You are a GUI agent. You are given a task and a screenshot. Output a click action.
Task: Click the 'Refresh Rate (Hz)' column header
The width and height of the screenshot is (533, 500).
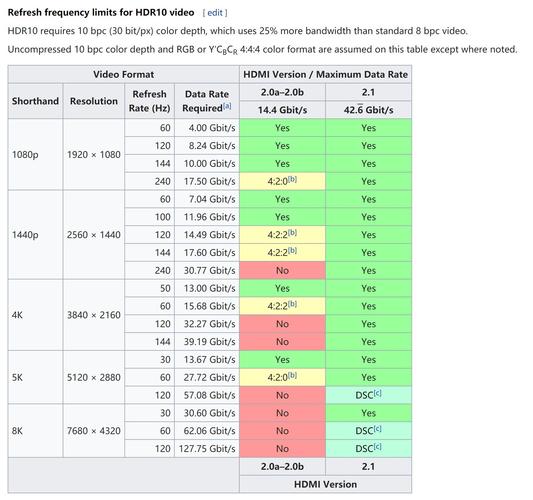150,101
